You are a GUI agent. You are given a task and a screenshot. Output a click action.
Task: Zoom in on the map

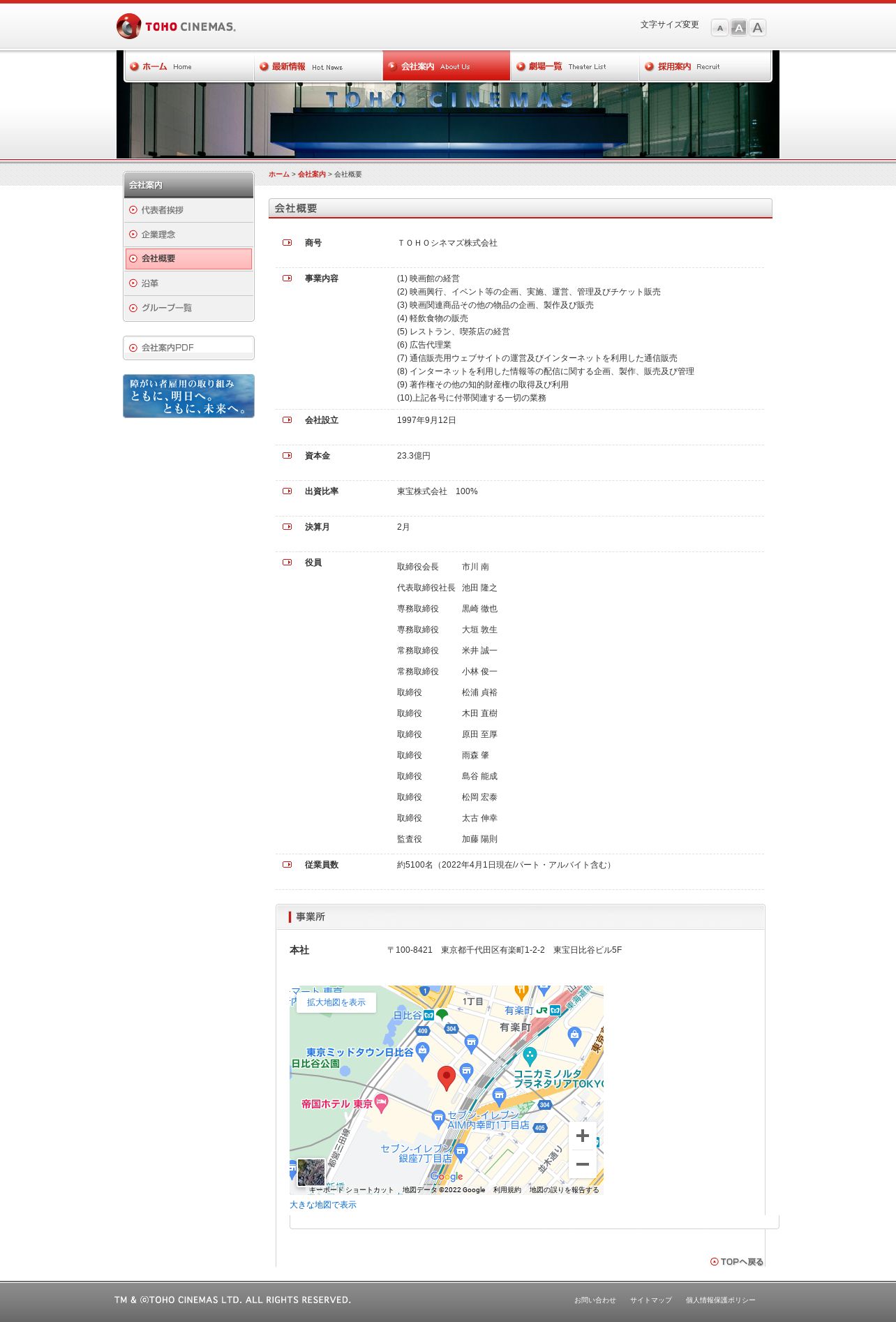point(583,1136)
